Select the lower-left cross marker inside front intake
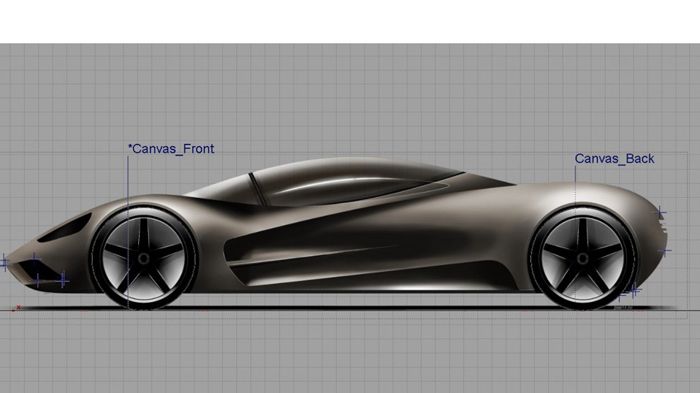The width and height of the screenshot is (700, 393). click(x=38, y=281)
